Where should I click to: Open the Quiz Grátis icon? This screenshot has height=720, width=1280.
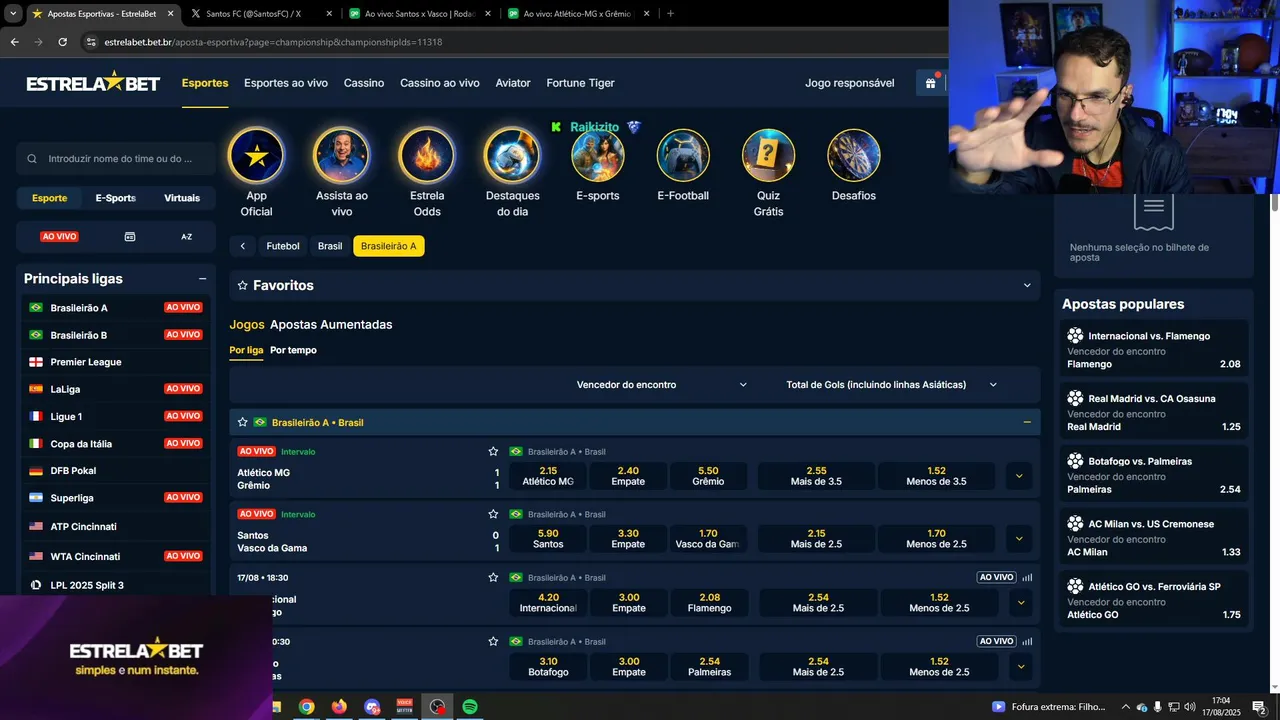click(768, 155)
